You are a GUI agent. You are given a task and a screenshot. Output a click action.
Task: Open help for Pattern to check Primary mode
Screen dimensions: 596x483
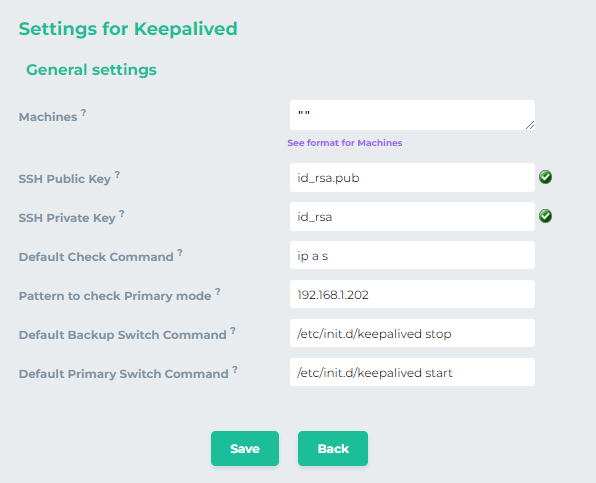(217, 292)
